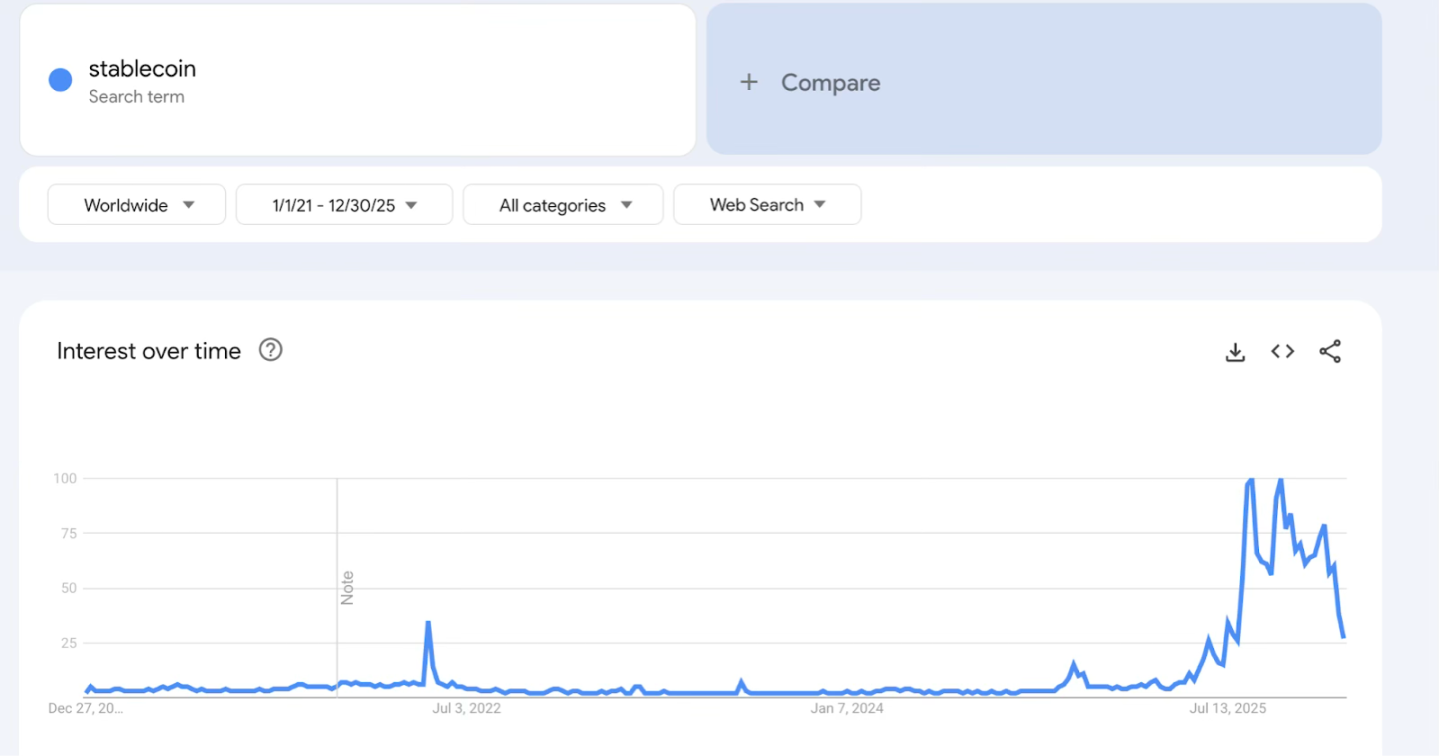Click the blue dot beside stablecoin

click(x=60, y=81)
